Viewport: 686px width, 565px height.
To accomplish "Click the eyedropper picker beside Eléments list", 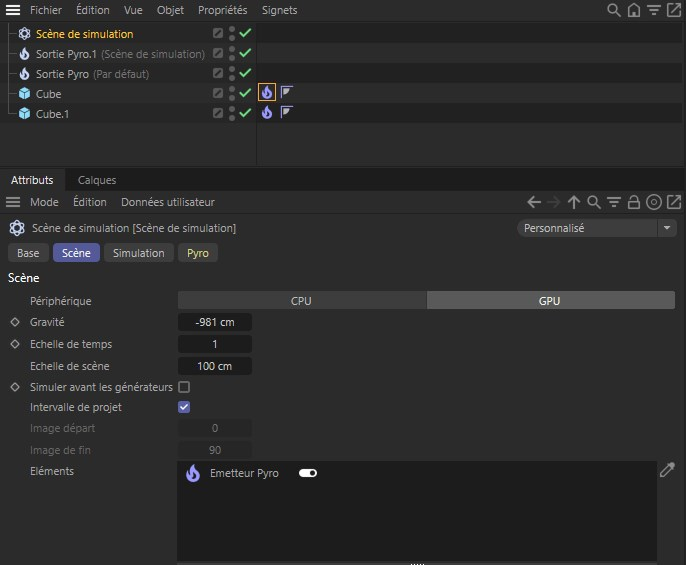I will tap(667, 471).
